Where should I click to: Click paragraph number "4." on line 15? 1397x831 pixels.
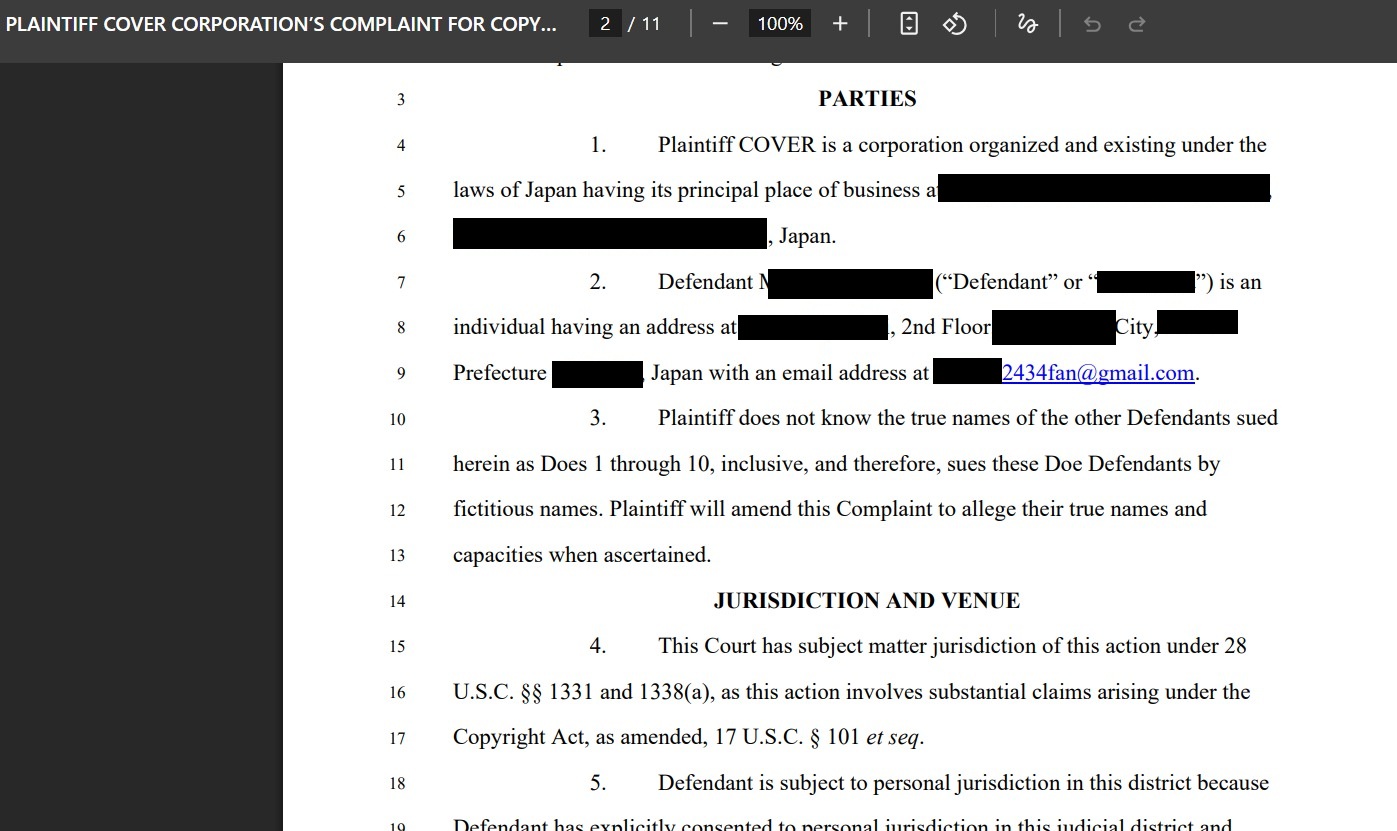598,646
